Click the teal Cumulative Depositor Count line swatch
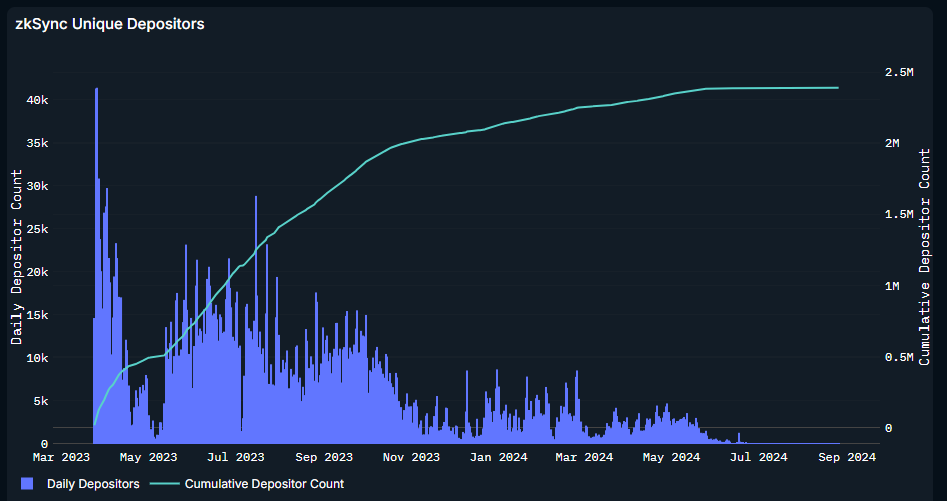Viewport: 947px width, 501px height. [165, 484]
